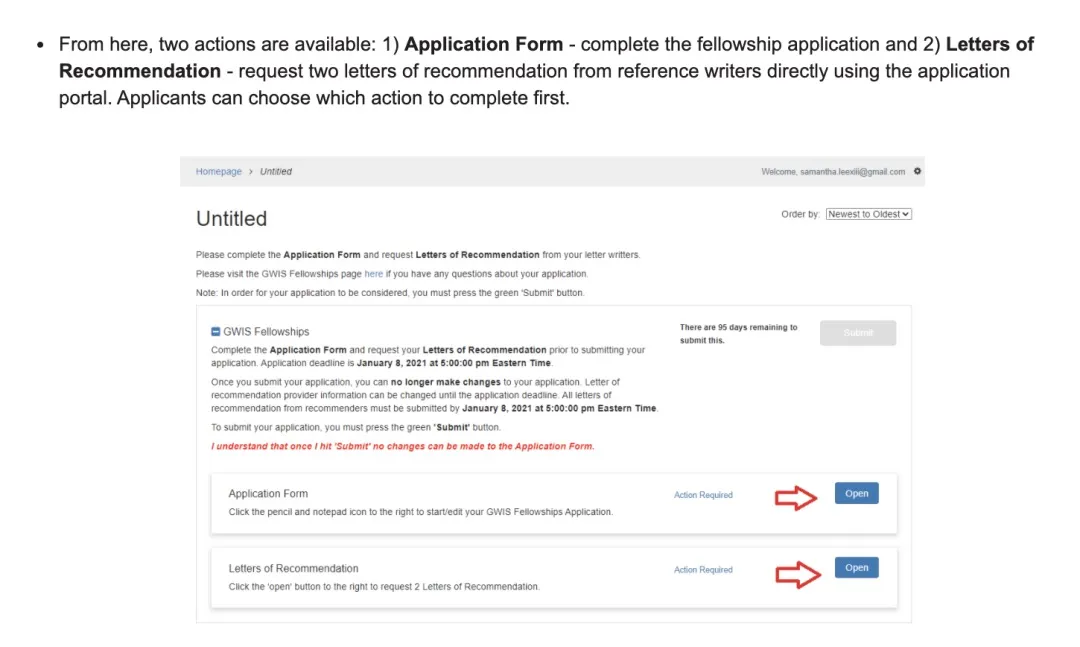Click the Untitled page heading
The image size is (1080, 647).
[x=231, y=219]
